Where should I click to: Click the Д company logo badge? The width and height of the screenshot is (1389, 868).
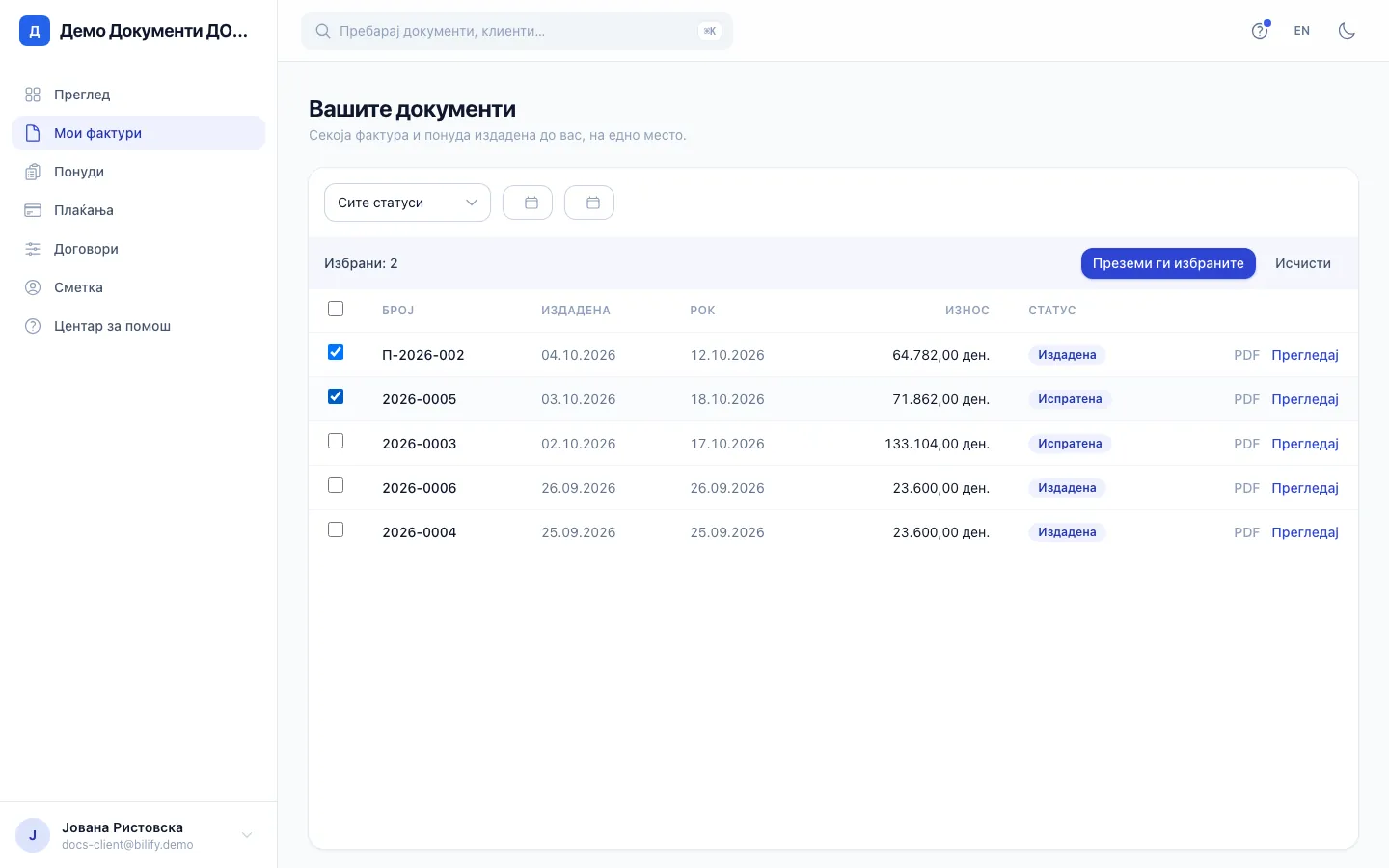35,31
